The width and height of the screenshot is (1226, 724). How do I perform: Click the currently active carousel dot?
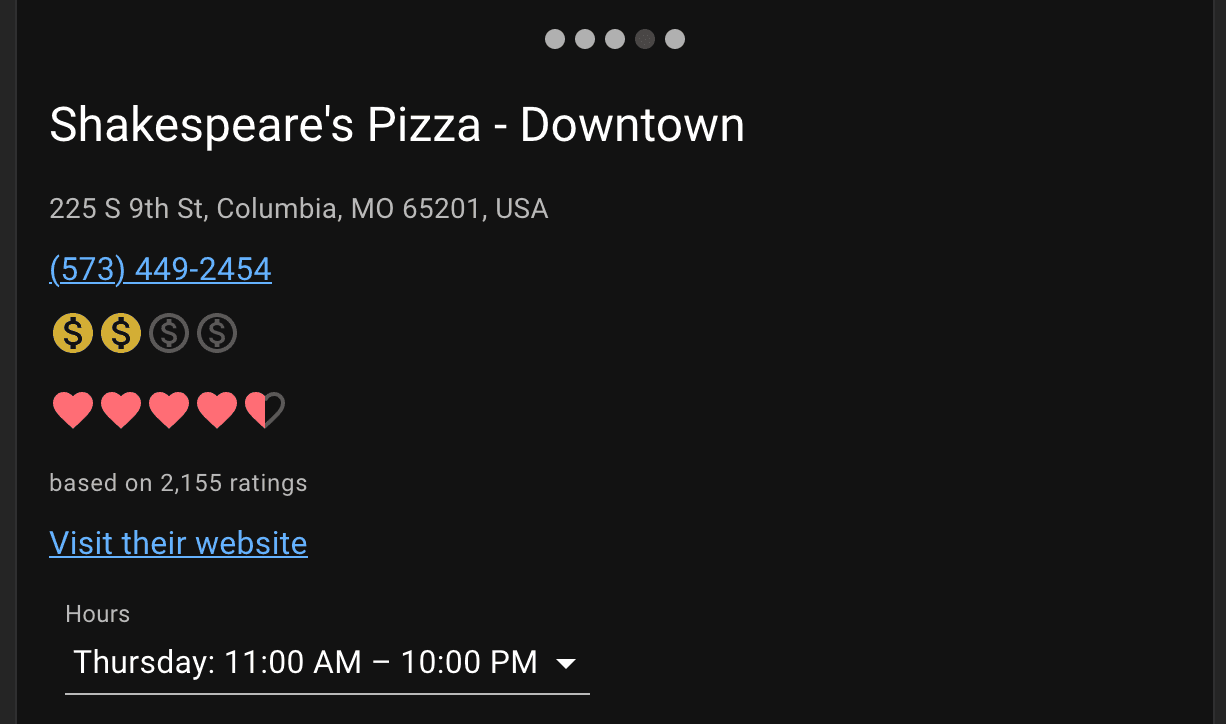[645, 39]
